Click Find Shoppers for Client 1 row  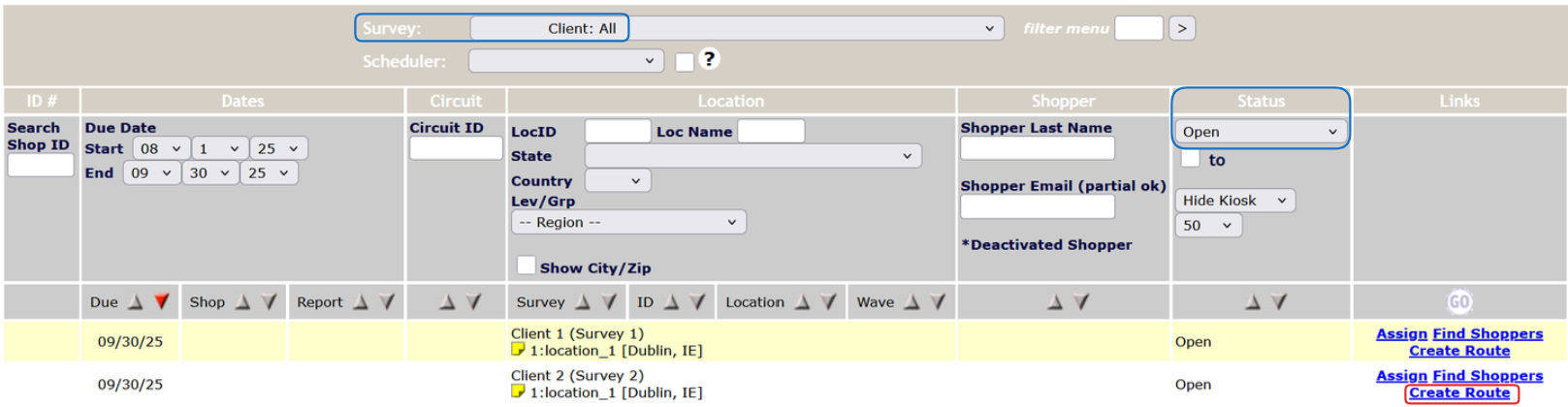pyautogui.click(x=1488, y=333)
